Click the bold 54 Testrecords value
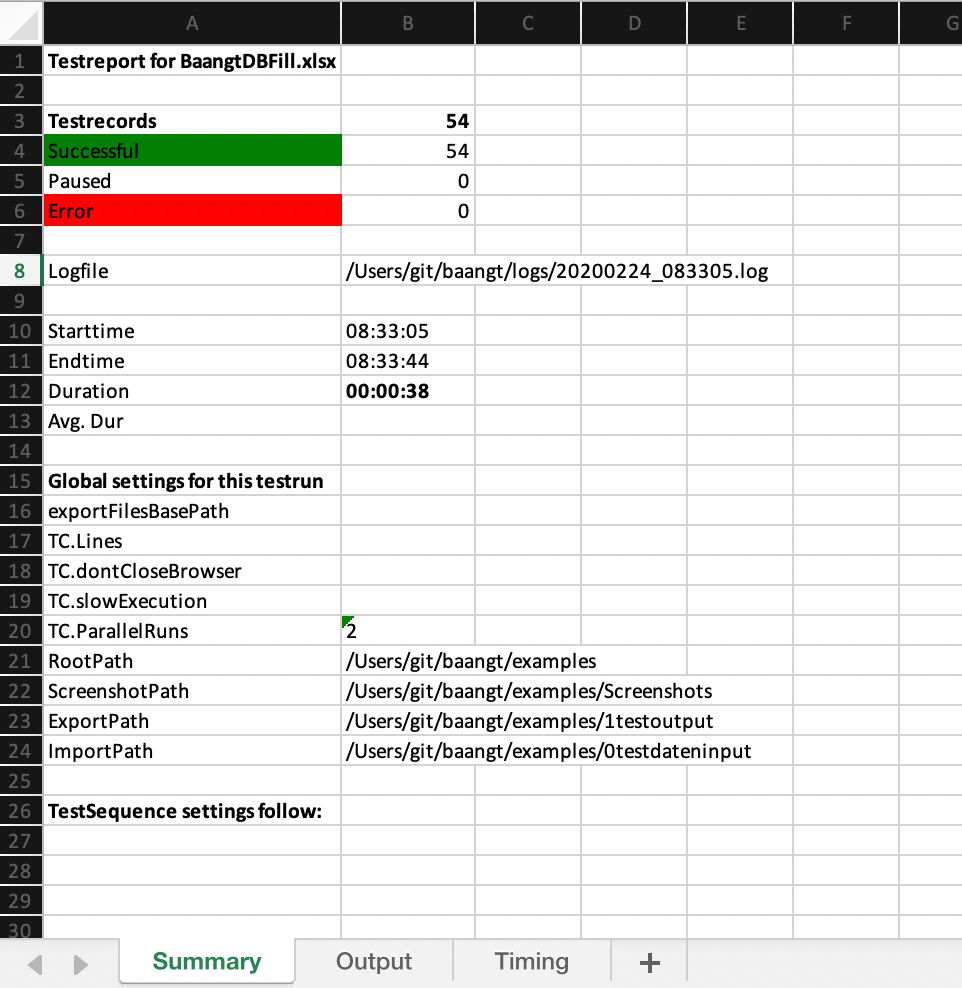962x988 pixels. [x=408, y=121]
